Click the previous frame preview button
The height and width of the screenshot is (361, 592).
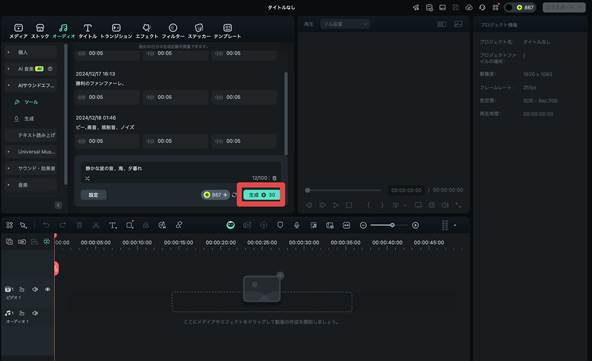click(309, 205)
